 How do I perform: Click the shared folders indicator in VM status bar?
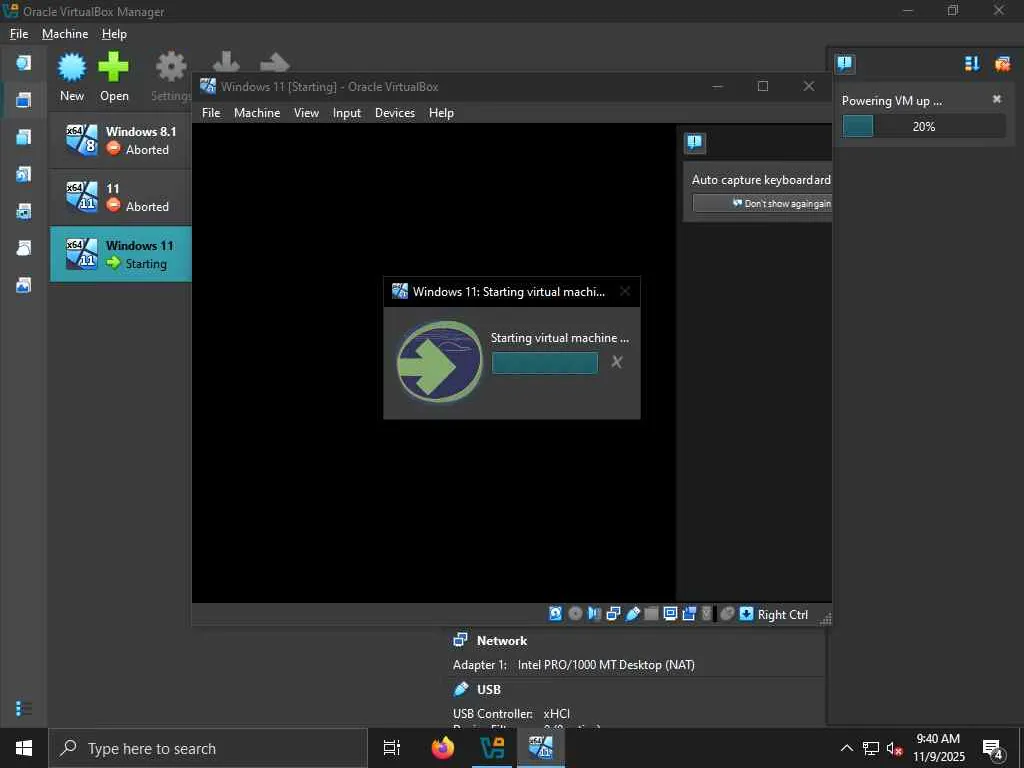(651, 613)
